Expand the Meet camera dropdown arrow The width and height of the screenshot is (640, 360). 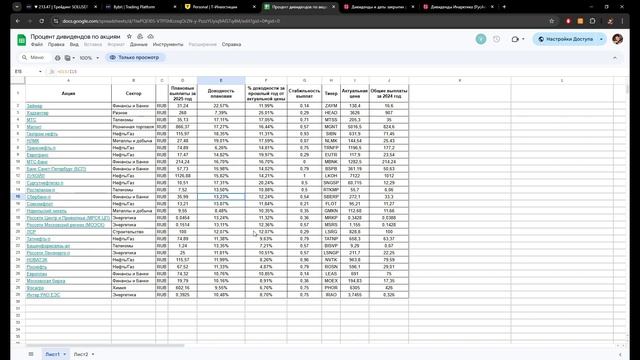point(523,39)
